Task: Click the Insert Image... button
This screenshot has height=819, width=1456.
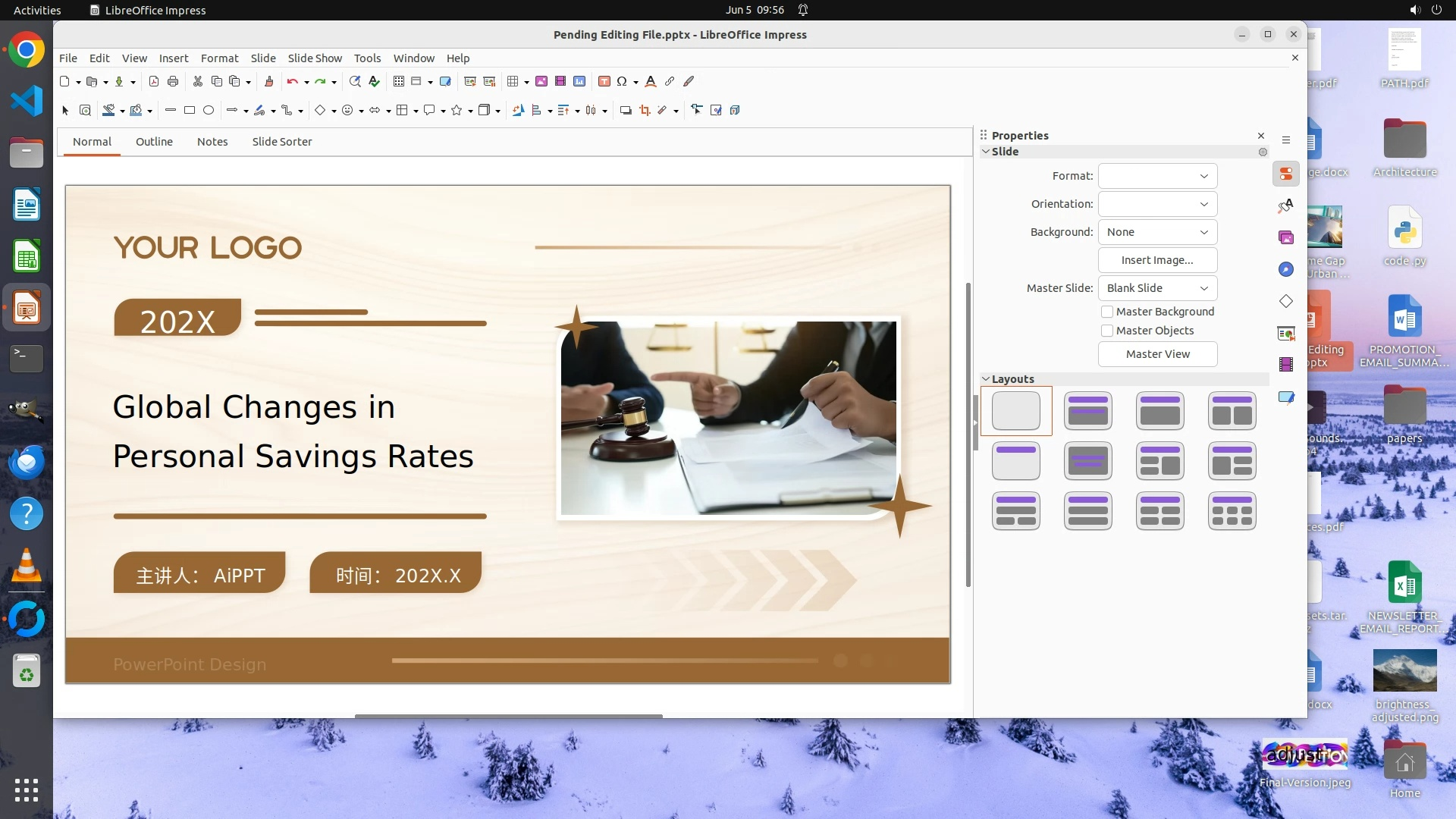Action: click(x=1157, y=260)
